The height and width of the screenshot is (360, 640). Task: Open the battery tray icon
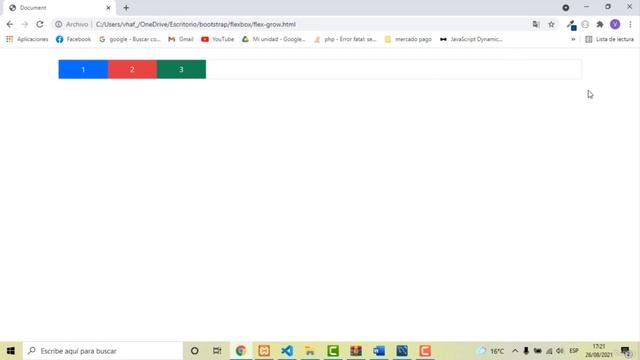(x=538, y=351)
